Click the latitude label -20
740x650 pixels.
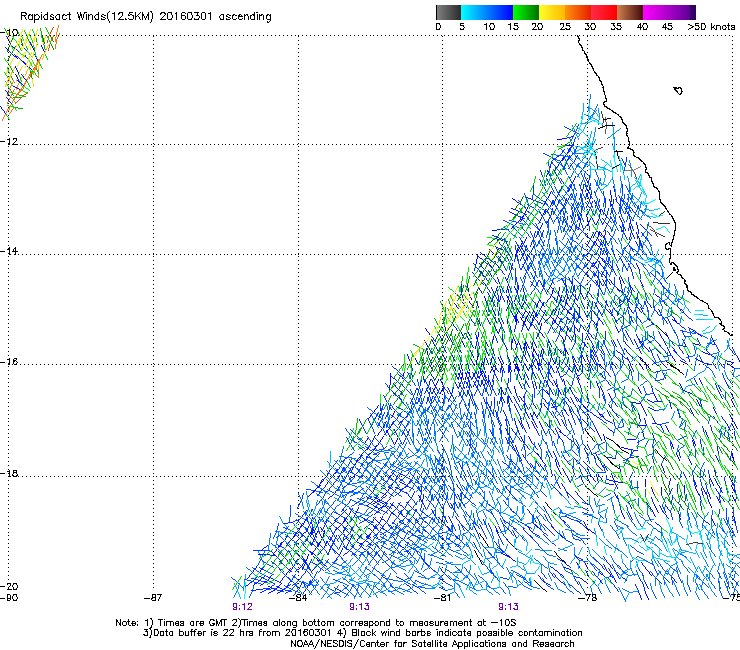click(x=10, y=586)
